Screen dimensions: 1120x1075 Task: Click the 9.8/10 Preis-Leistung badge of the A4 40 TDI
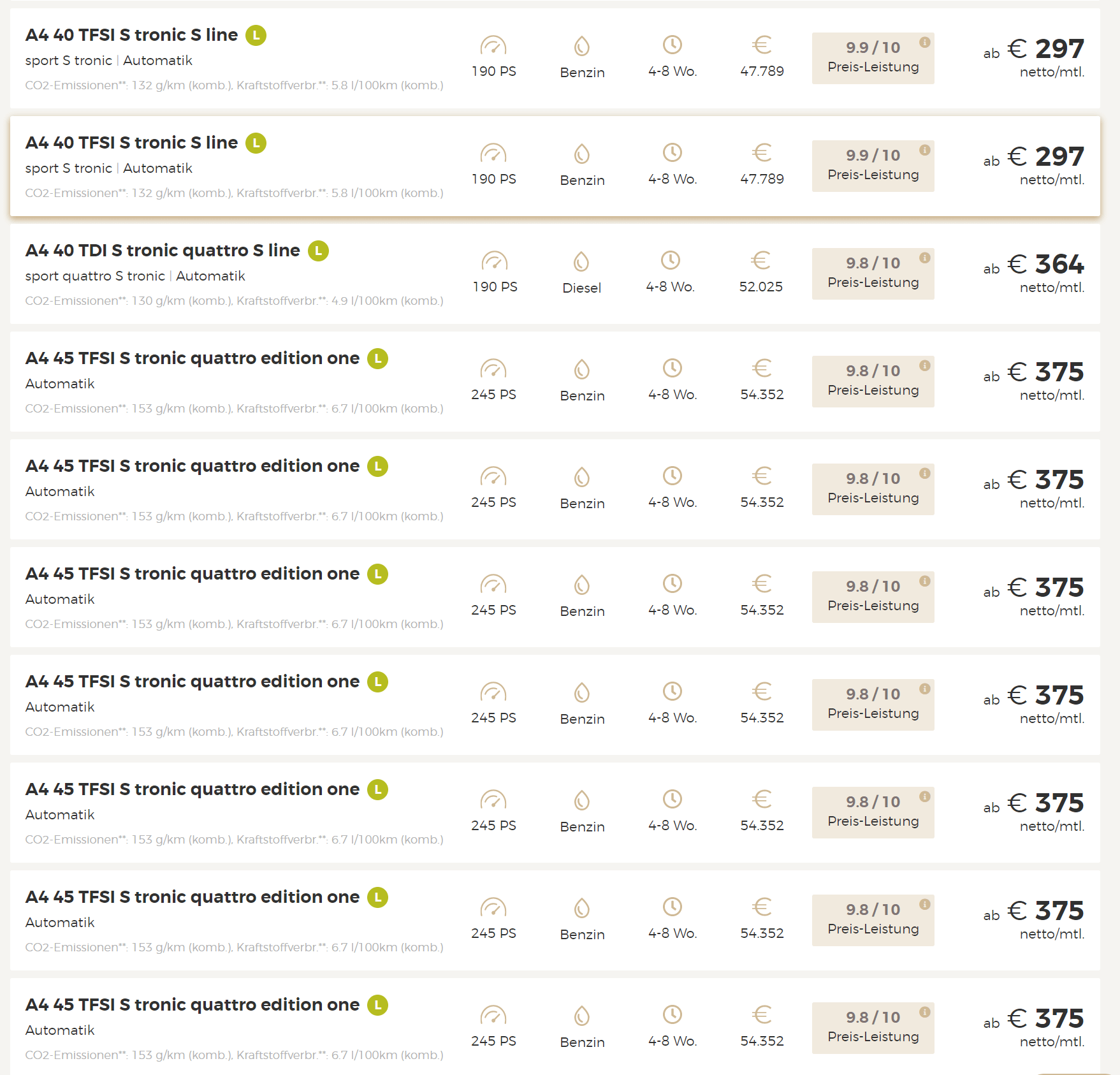tap(873, 274)
